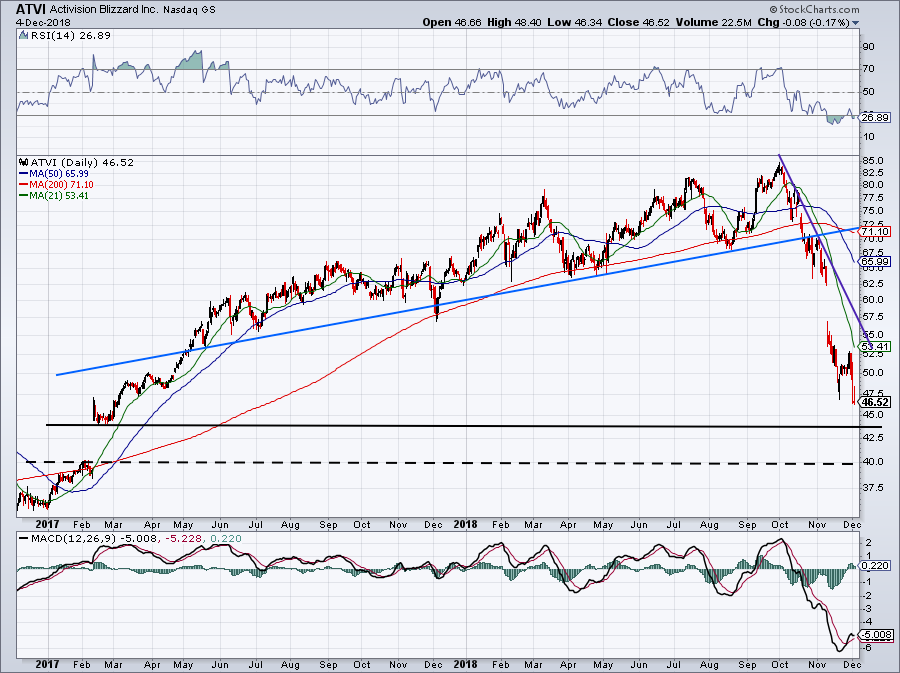
Task: Select the green MA(21) legend line swatch
Action: (24, 196)
